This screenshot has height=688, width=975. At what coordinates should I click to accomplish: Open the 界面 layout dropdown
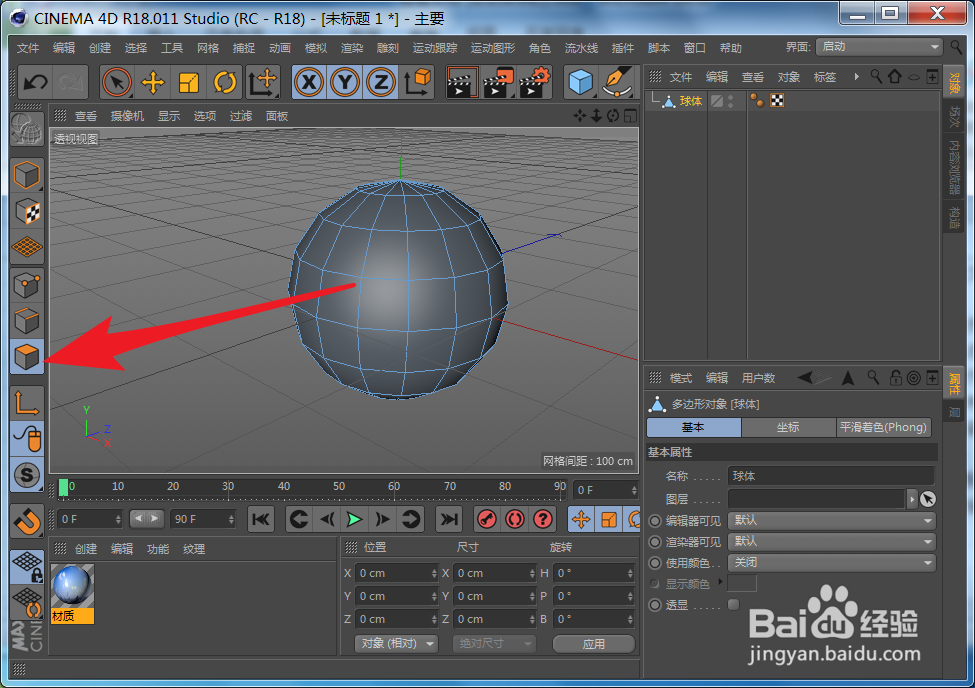pos(879,47)
